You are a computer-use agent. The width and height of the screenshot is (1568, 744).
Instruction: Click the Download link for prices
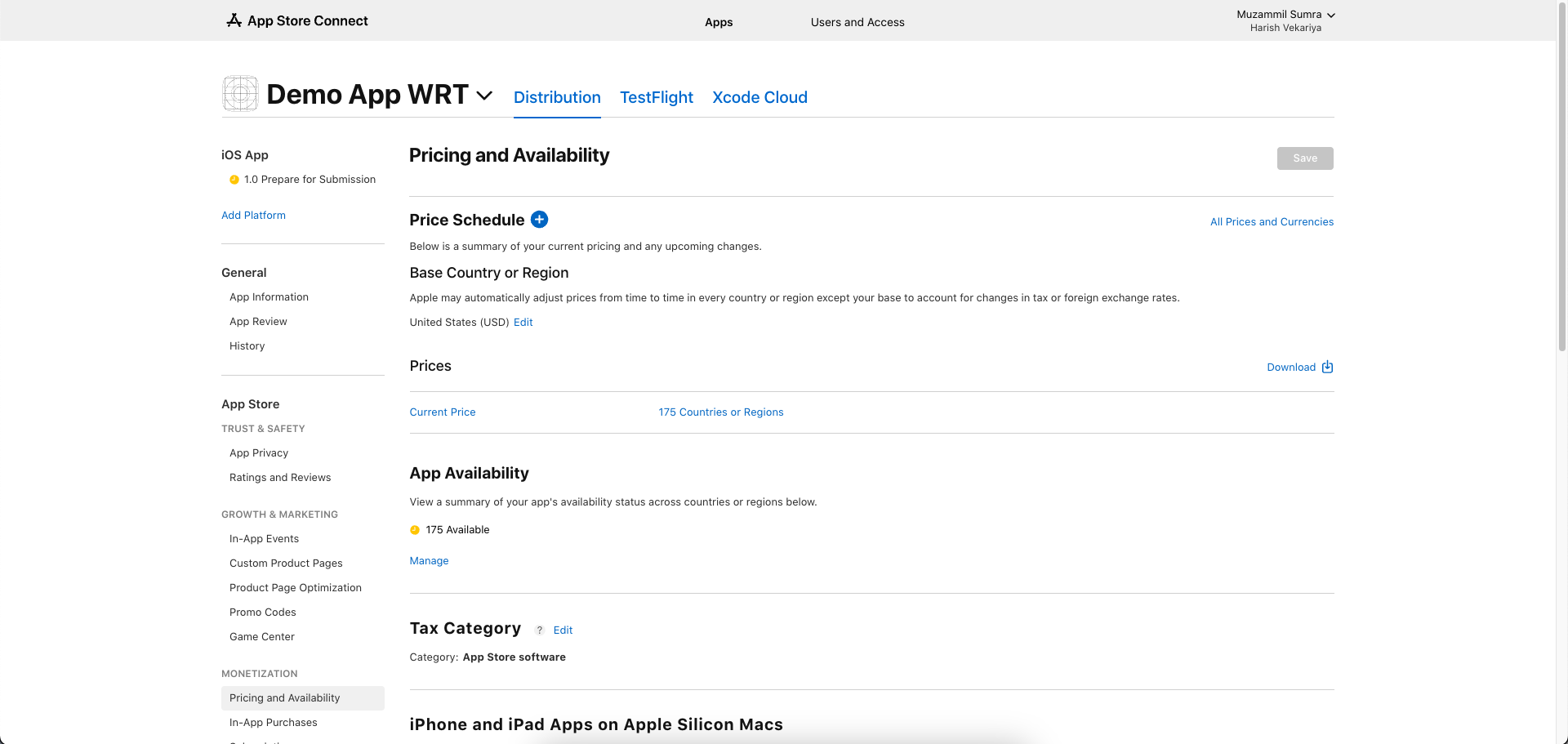tap(1291, 368)
